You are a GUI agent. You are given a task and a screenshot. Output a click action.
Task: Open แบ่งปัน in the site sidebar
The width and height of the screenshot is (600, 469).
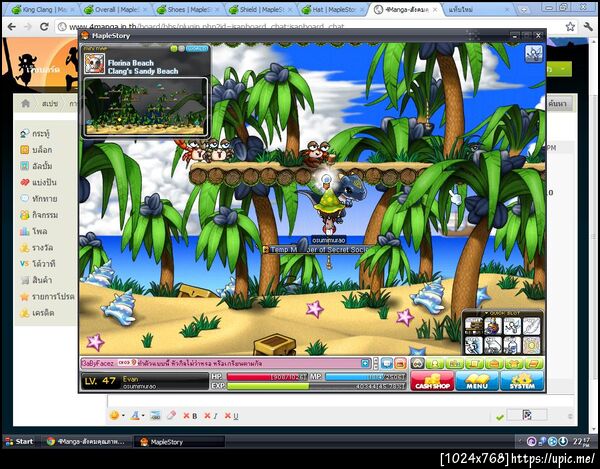38,182
